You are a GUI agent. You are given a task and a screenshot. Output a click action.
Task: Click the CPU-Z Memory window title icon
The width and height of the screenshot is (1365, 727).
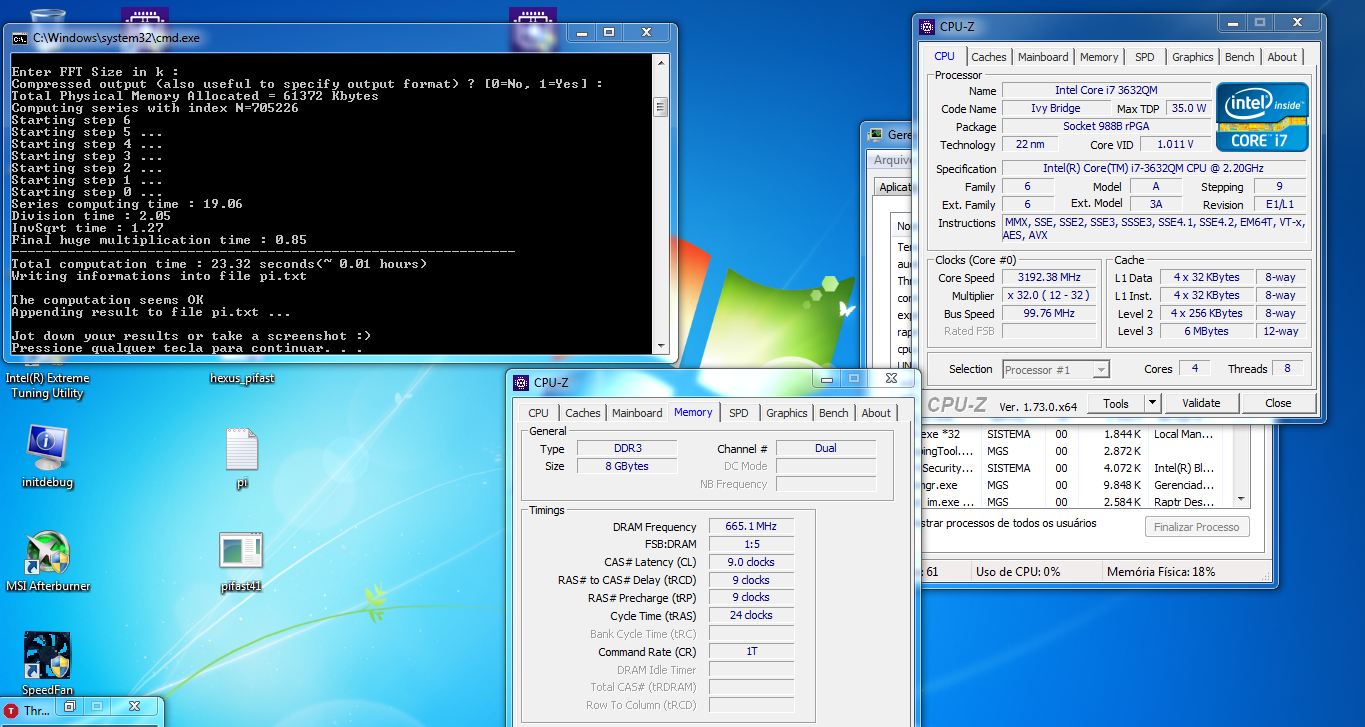tap(522, 382)
